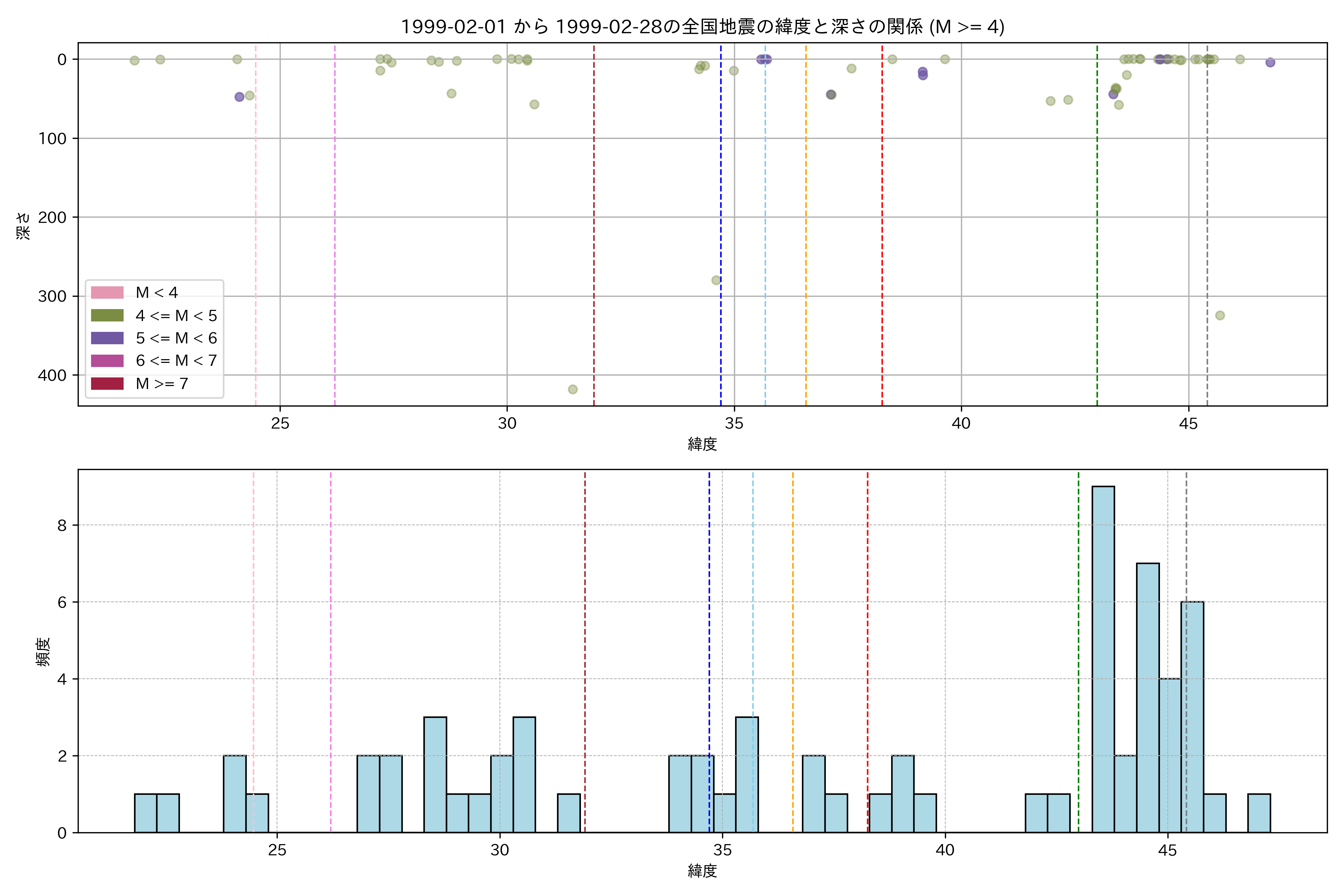The width and height of the screenshot is (1344, 896).
Task: Click the rightmost histogram bar near latitude 47
Action: tap(1259, 813)
